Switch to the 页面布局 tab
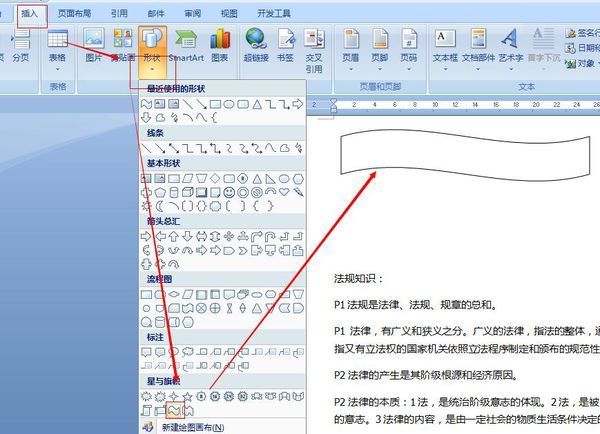The width and height of the screenshot is (600, 434). pyautogui.click(x=74, y=14)
